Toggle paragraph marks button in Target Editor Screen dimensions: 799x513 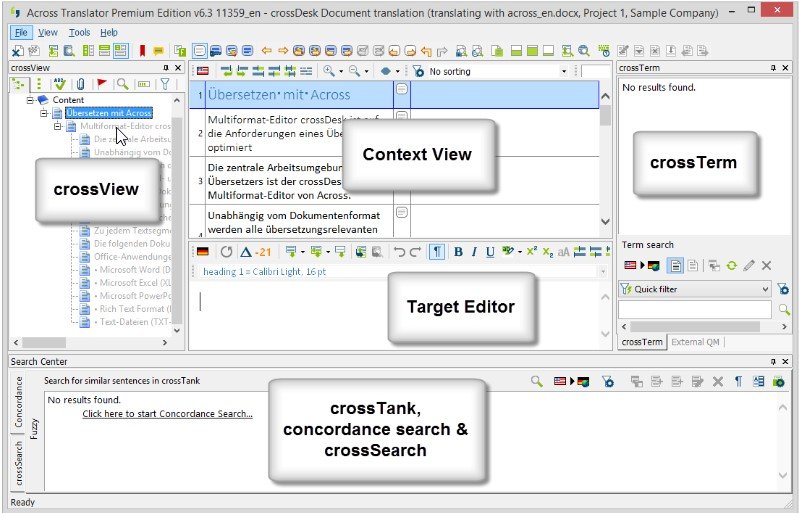point(437,252)
